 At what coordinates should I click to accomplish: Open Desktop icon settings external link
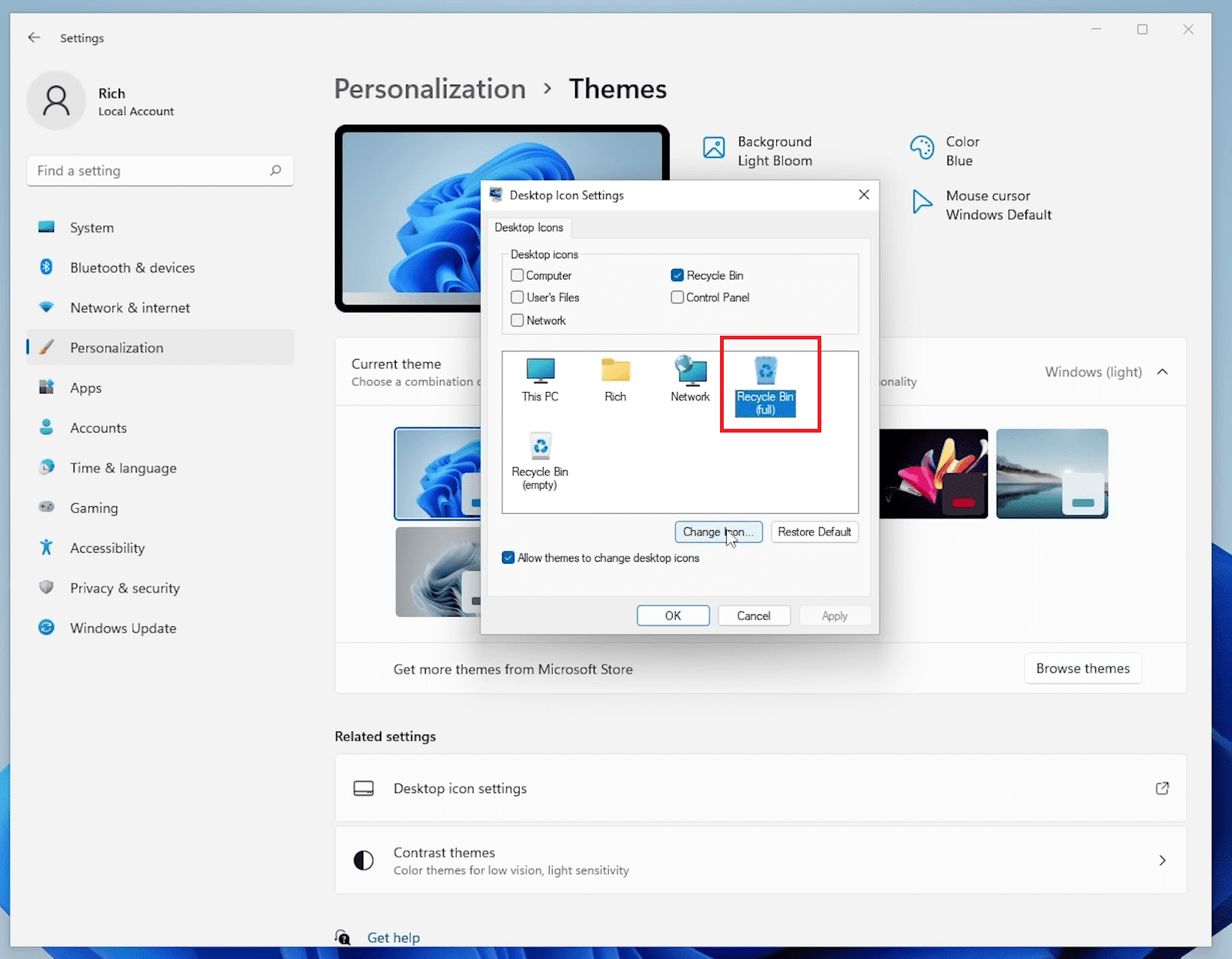pyautogui.click(x=1162, y=788)
